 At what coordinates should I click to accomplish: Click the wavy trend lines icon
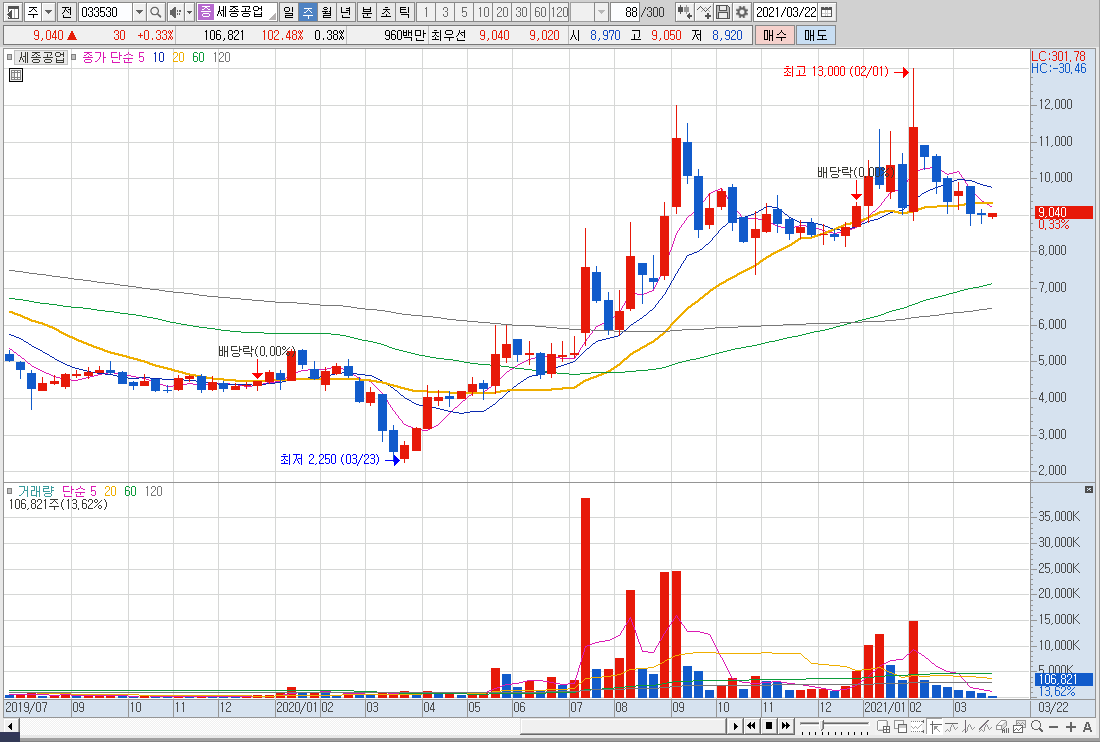(x=951, y=727)
